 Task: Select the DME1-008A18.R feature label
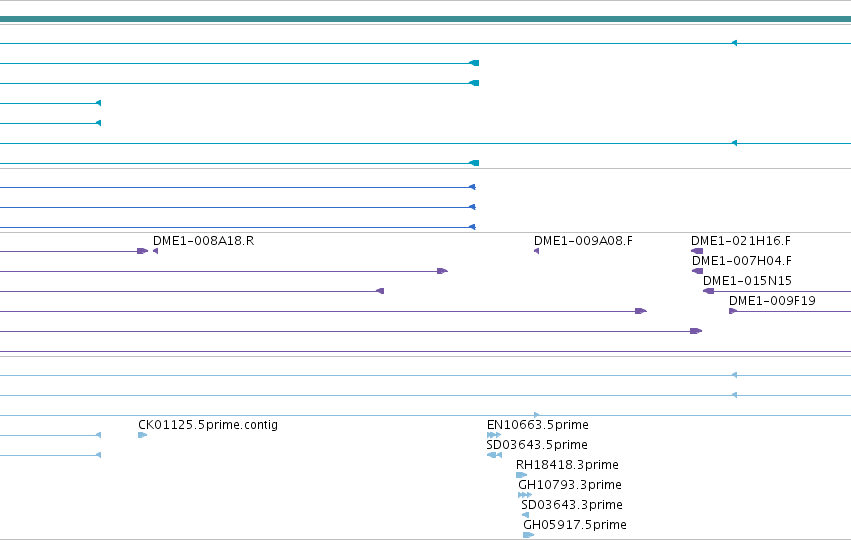pyautogui.click(x=204, y=240)
